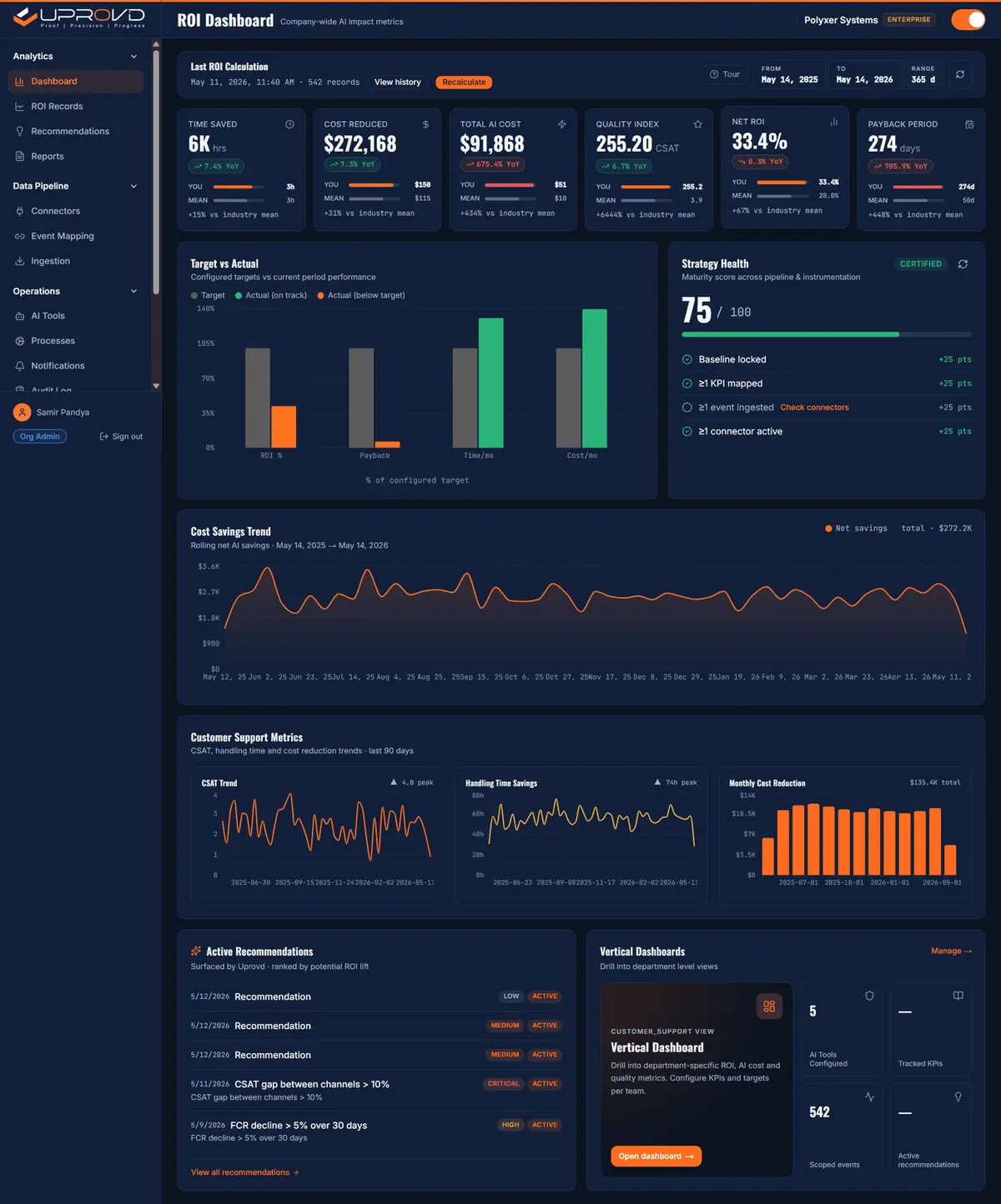Click the AI Tools sidebar icon
1001x1204 pixels.
click(x=19, y=316)
